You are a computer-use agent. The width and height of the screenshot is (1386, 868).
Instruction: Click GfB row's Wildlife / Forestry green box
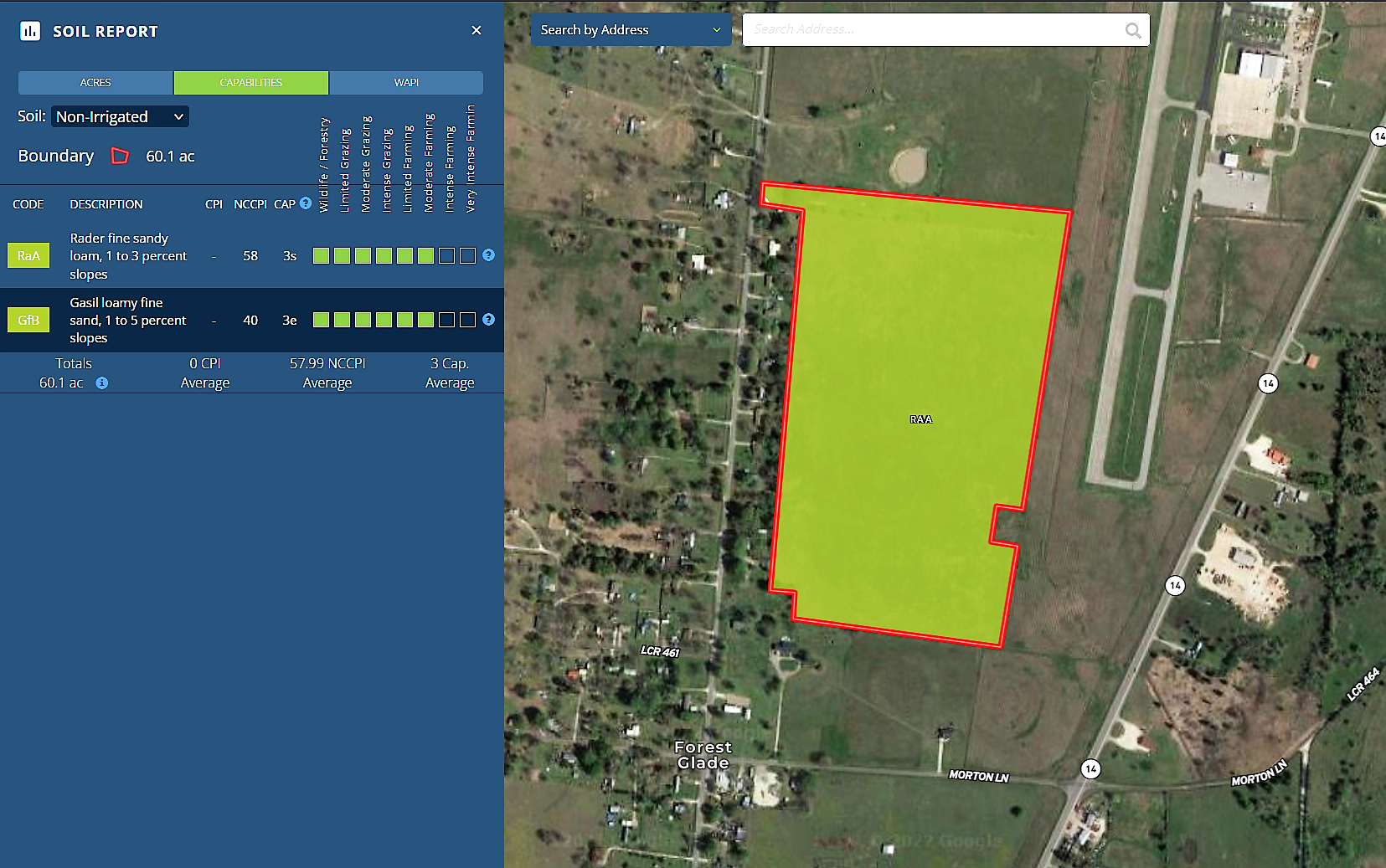coord(321,320)
